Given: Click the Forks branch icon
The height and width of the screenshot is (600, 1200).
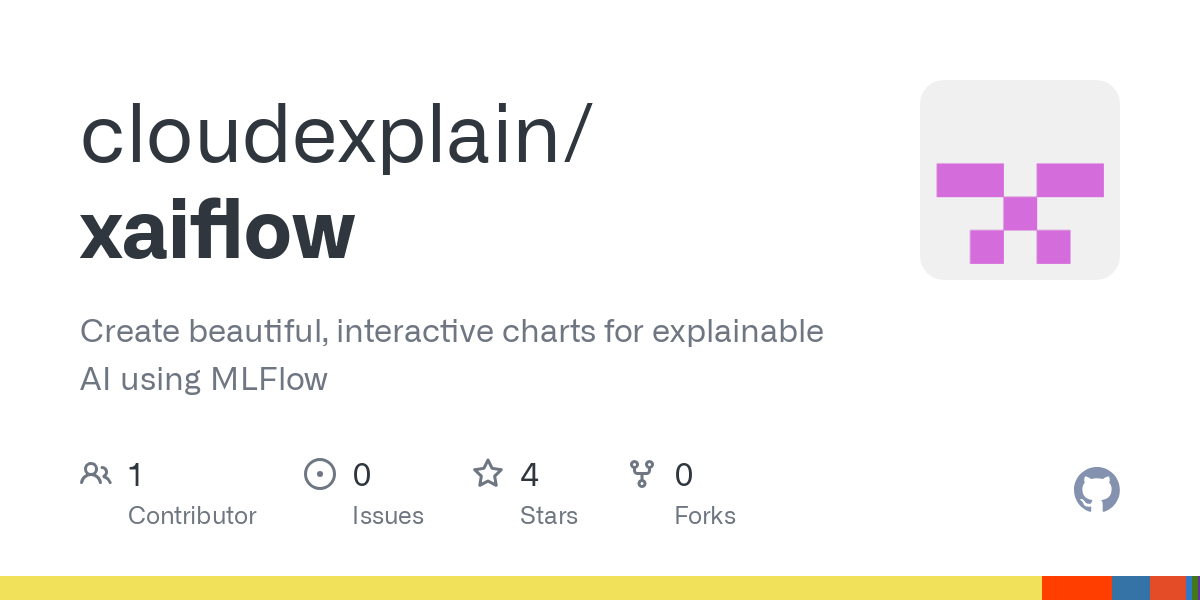Looking at the screenshot, I should tap(641, 473).
